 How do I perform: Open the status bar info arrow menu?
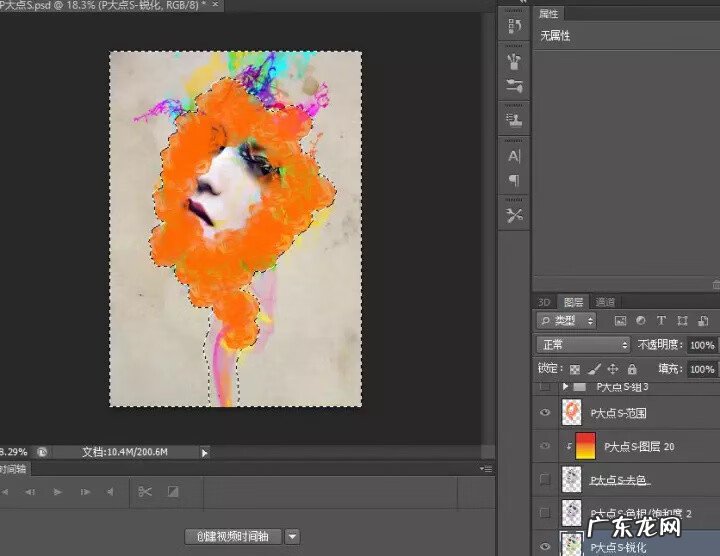tap(204, 453)
